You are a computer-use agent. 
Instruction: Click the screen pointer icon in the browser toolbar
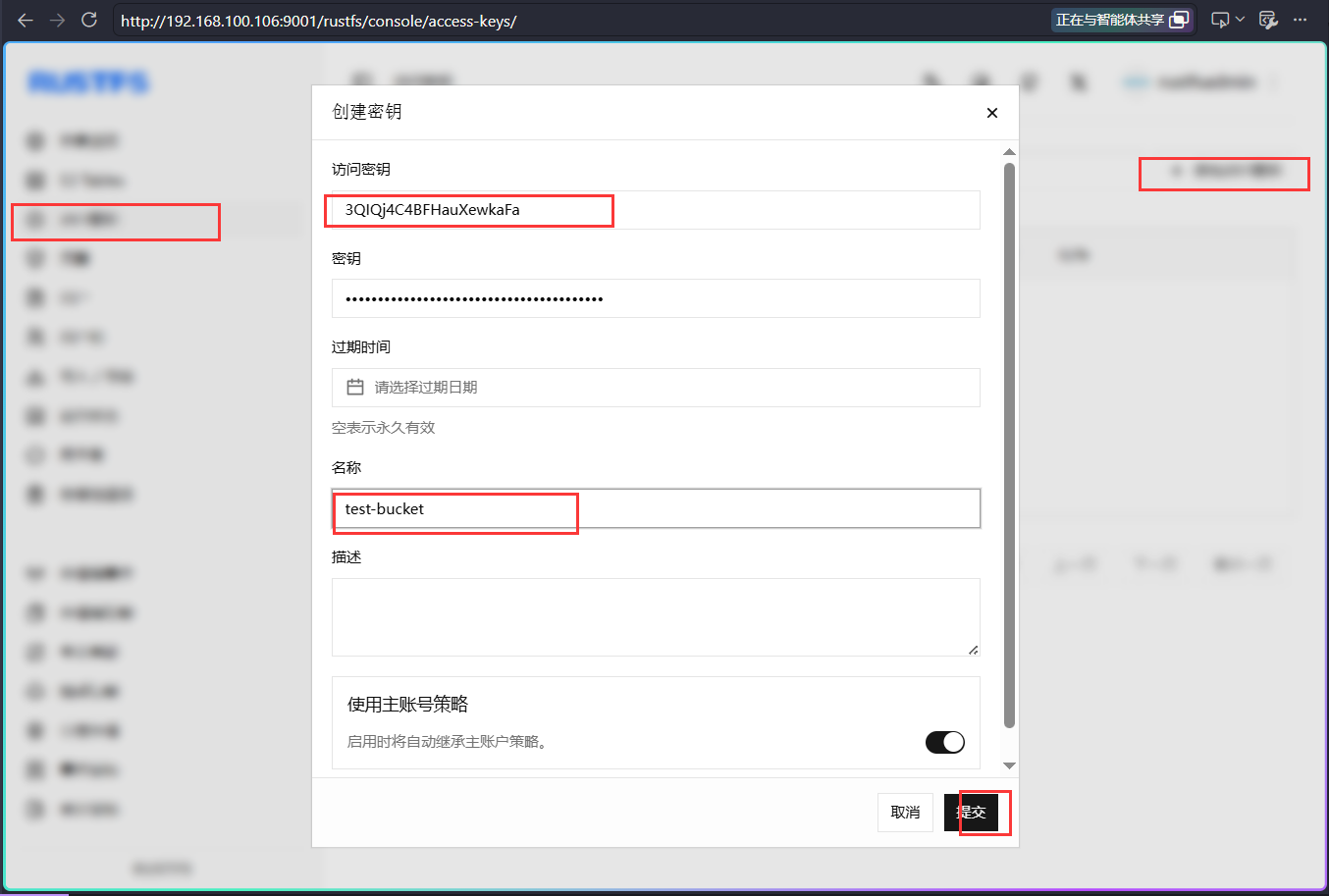(1220, 20)
